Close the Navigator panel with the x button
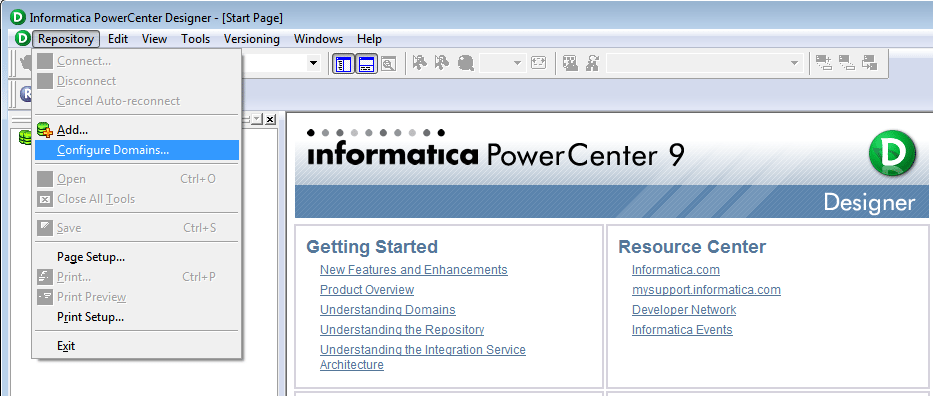 coord(270,120)
